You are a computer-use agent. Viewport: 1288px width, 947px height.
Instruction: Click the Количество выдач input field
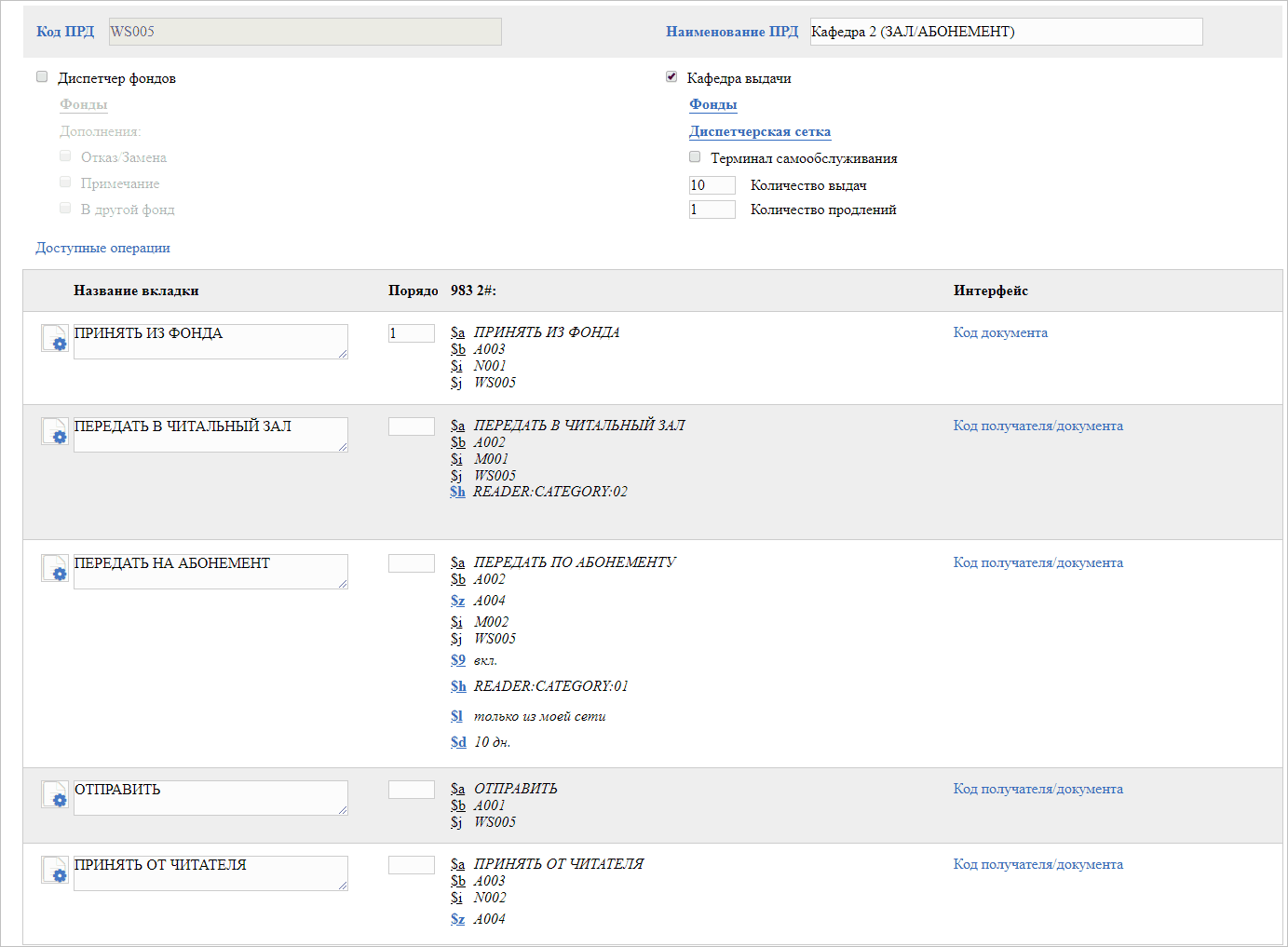pos(712,185)
